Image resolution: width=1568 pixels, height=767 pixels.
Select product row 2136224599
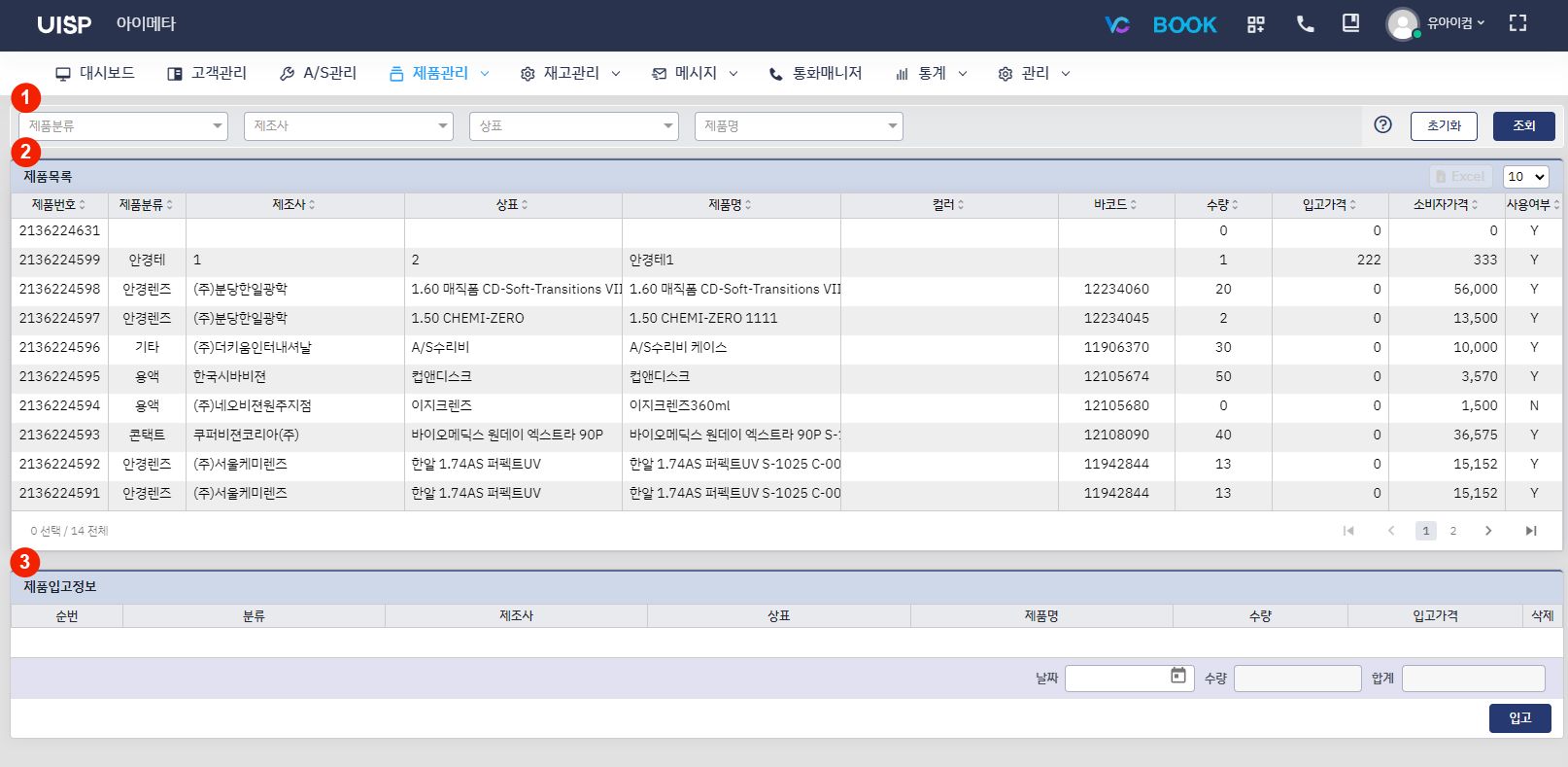click(x=786, y=261)
